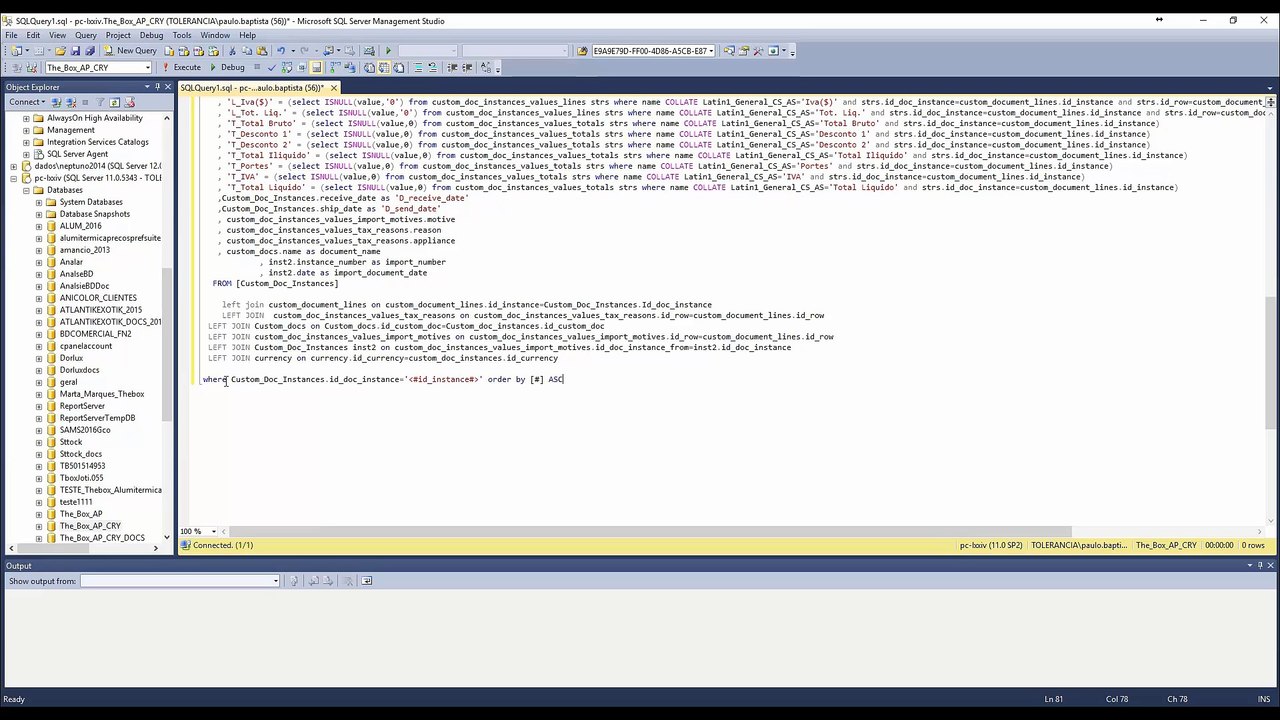Expand the Integration Services Catalogs node
The width and height of the screenshot is (1280, 720).
point(27,142)
